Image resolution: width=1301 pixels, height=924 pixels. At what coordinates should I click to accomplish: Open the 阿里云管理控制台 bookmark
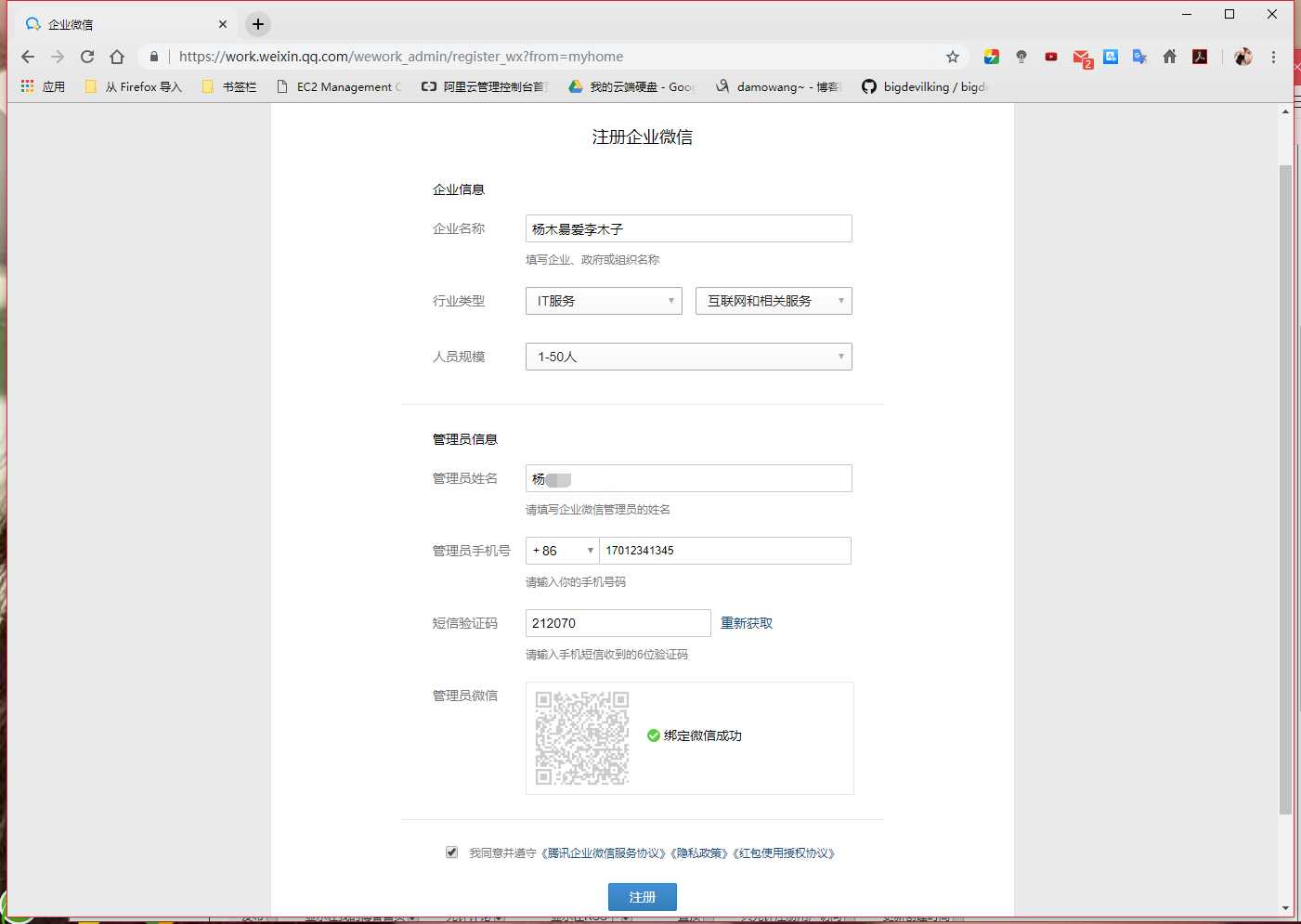coord(486,86)
